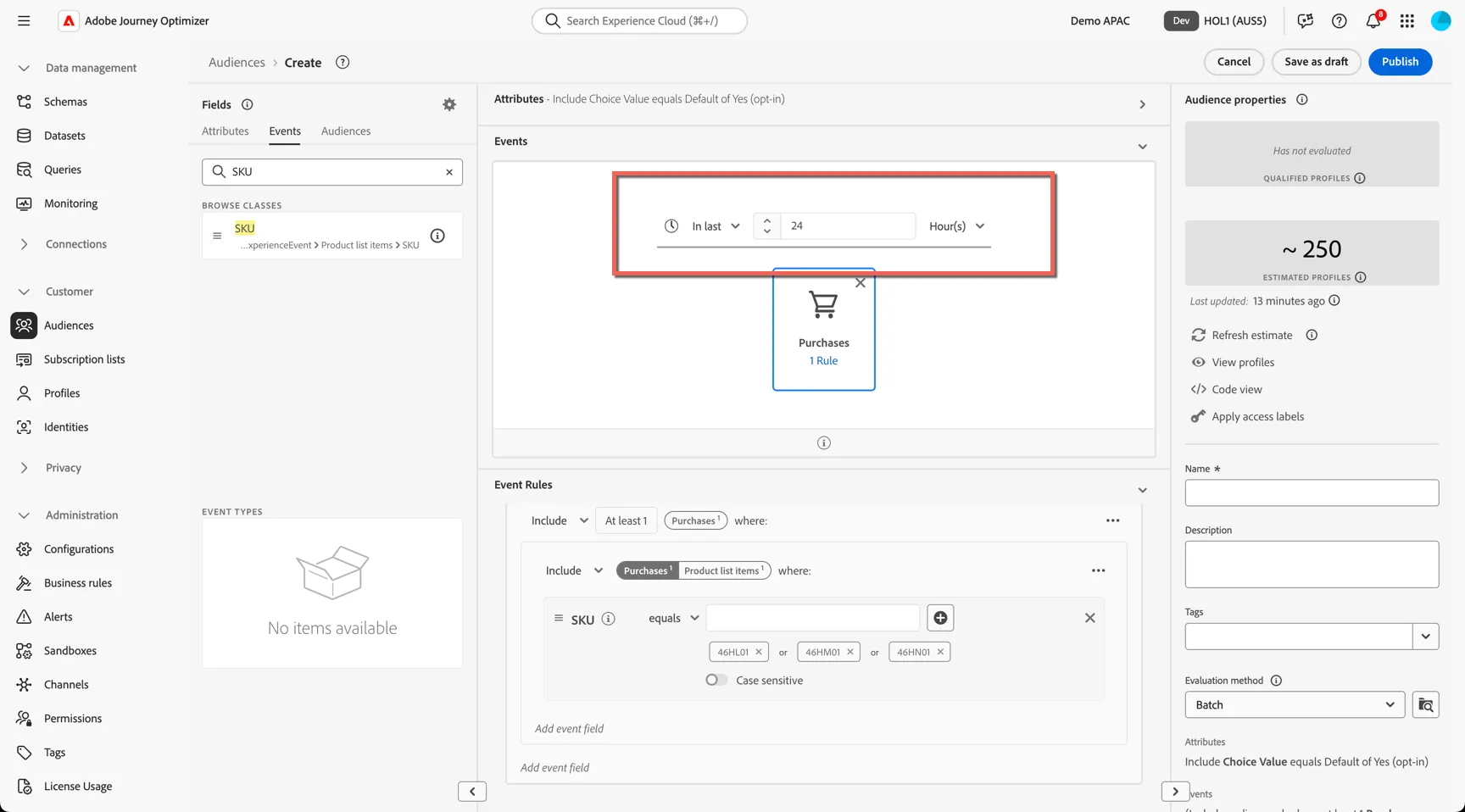Add SKU value with plus button
1465x812 pixels.
click(x=940, y=618)
